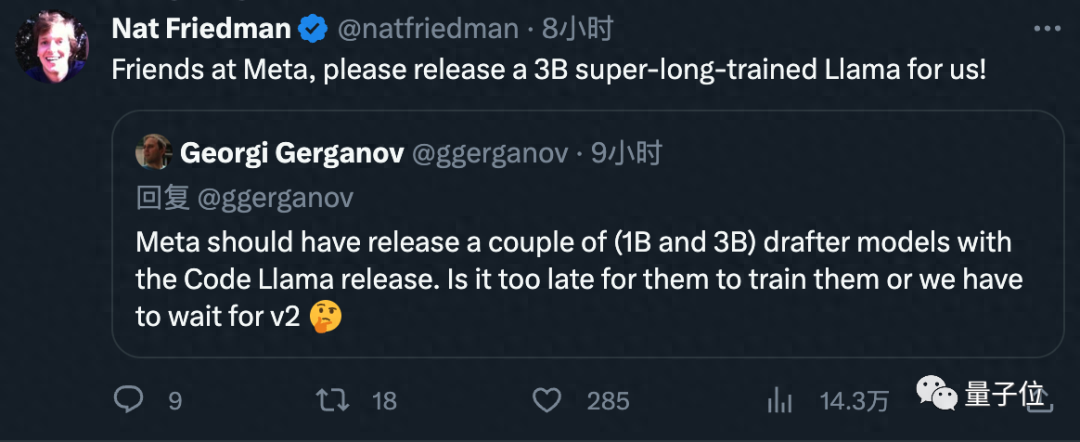Image resolution: width=1080 pixels, height=442 pixels.
Task: Click the @ggerganov mention after 回复
Action: (276, 198)
